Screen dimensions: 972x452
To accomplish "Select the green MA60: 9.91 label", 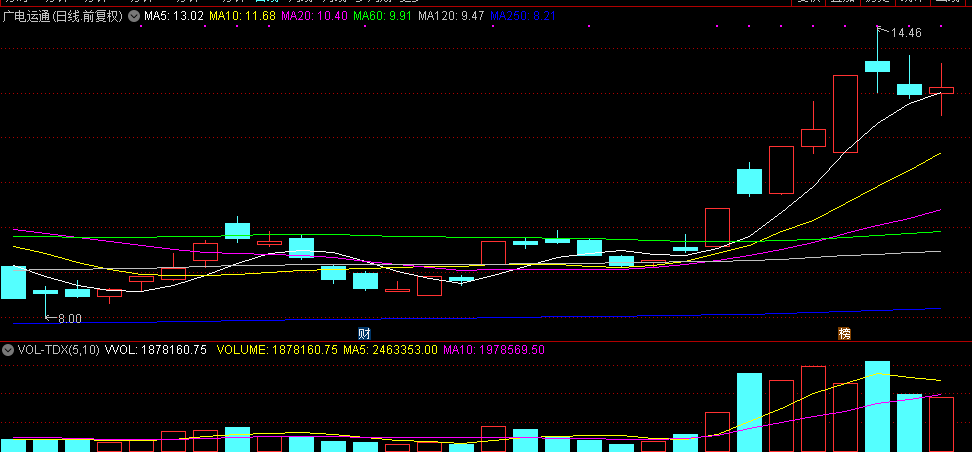I will click(x=382, y=16).
